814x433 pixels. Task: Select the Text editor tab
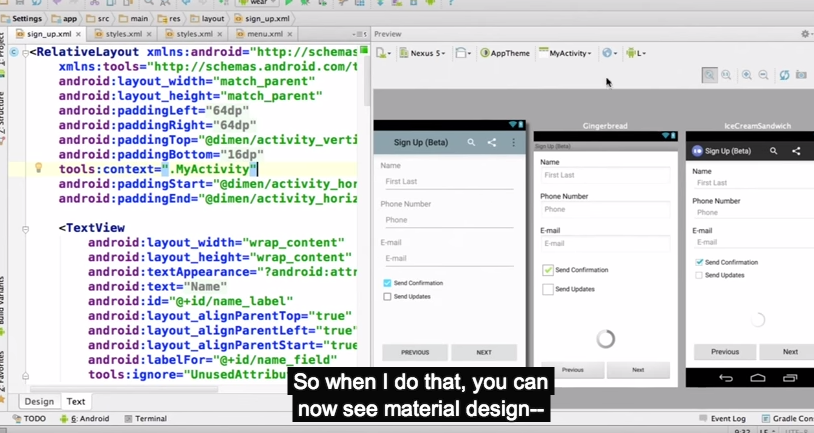(76, 401)
